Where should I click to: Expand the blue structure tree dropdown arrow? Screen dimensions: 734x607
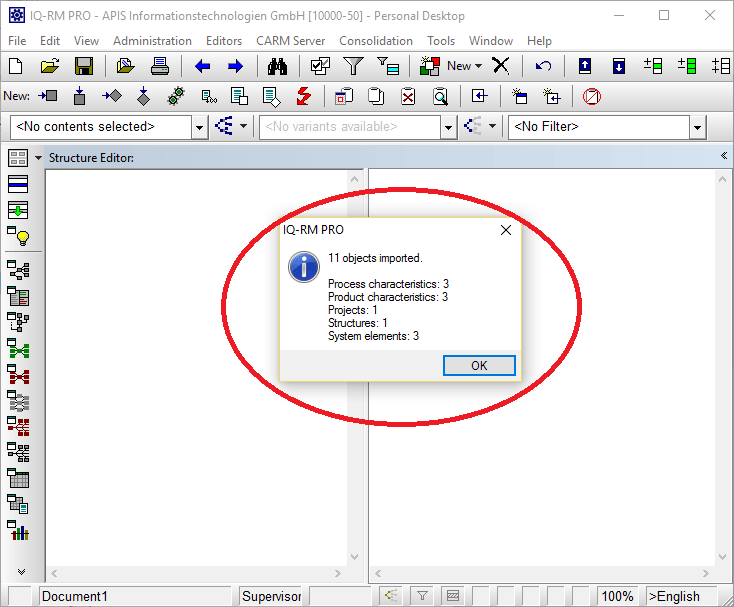[x=243, y=126]
